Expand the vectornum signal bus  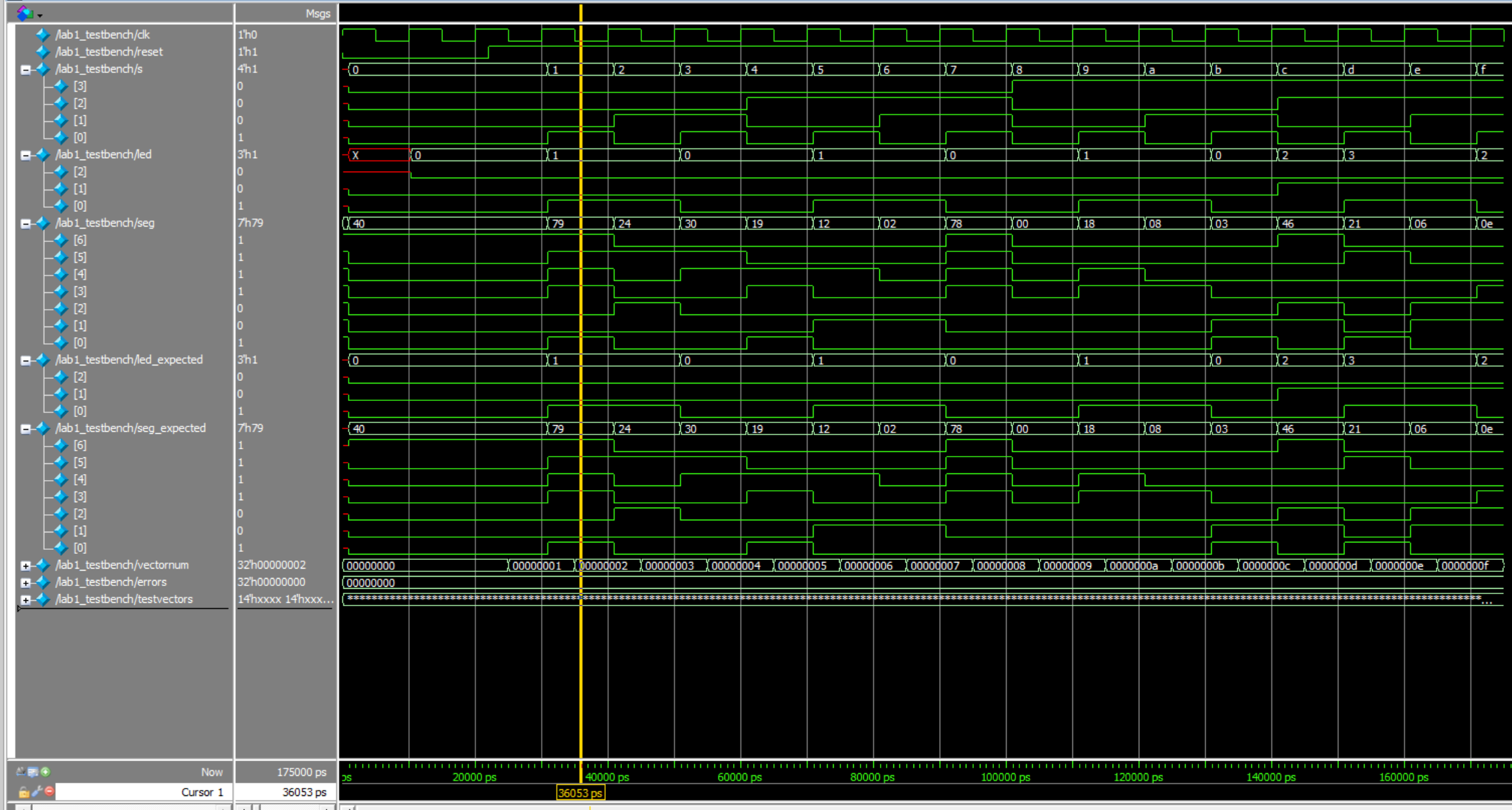(x=25, y=565)
